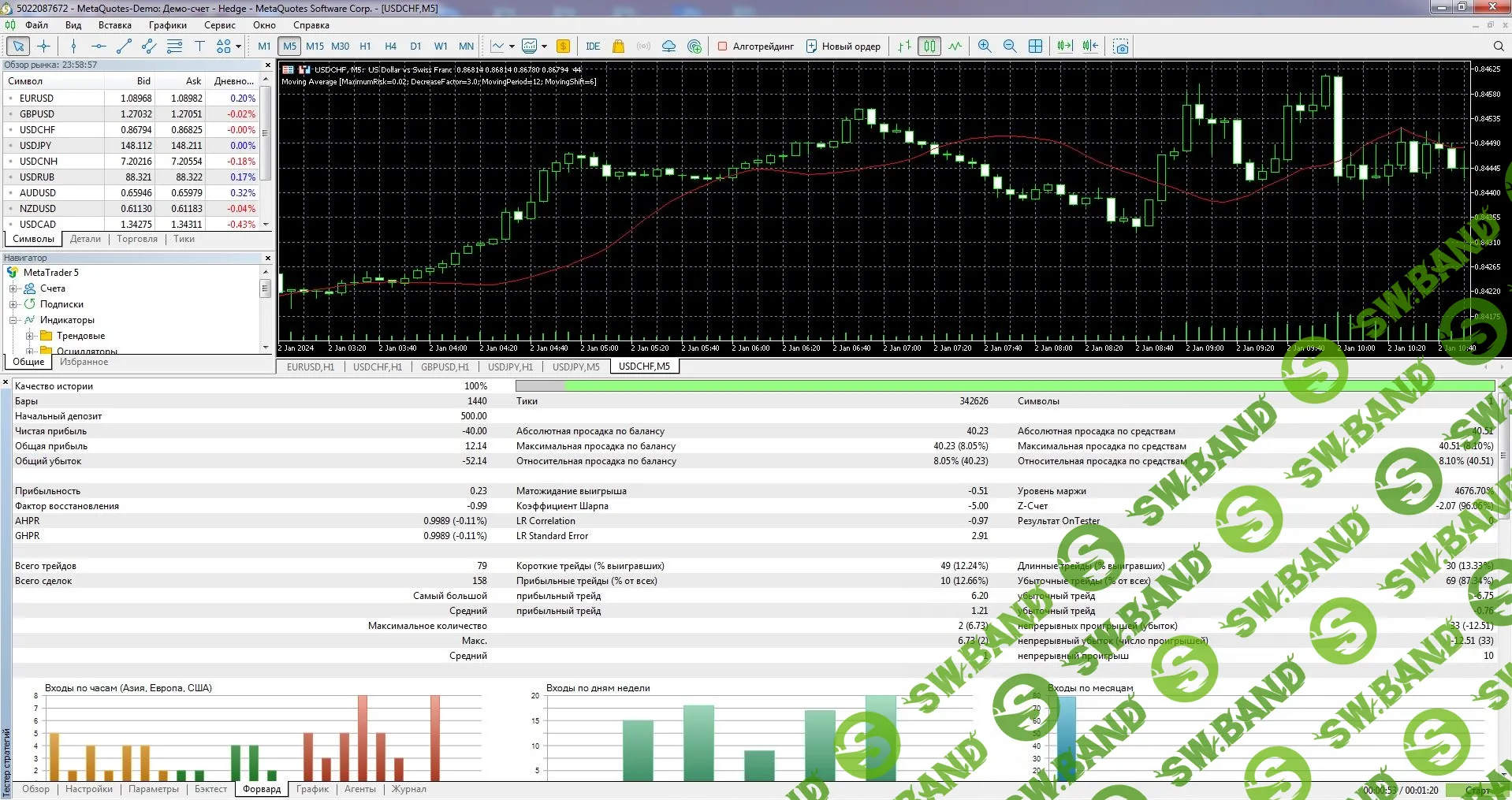
Task: Switch to the Бэктест tab
Action: [210, 789]
